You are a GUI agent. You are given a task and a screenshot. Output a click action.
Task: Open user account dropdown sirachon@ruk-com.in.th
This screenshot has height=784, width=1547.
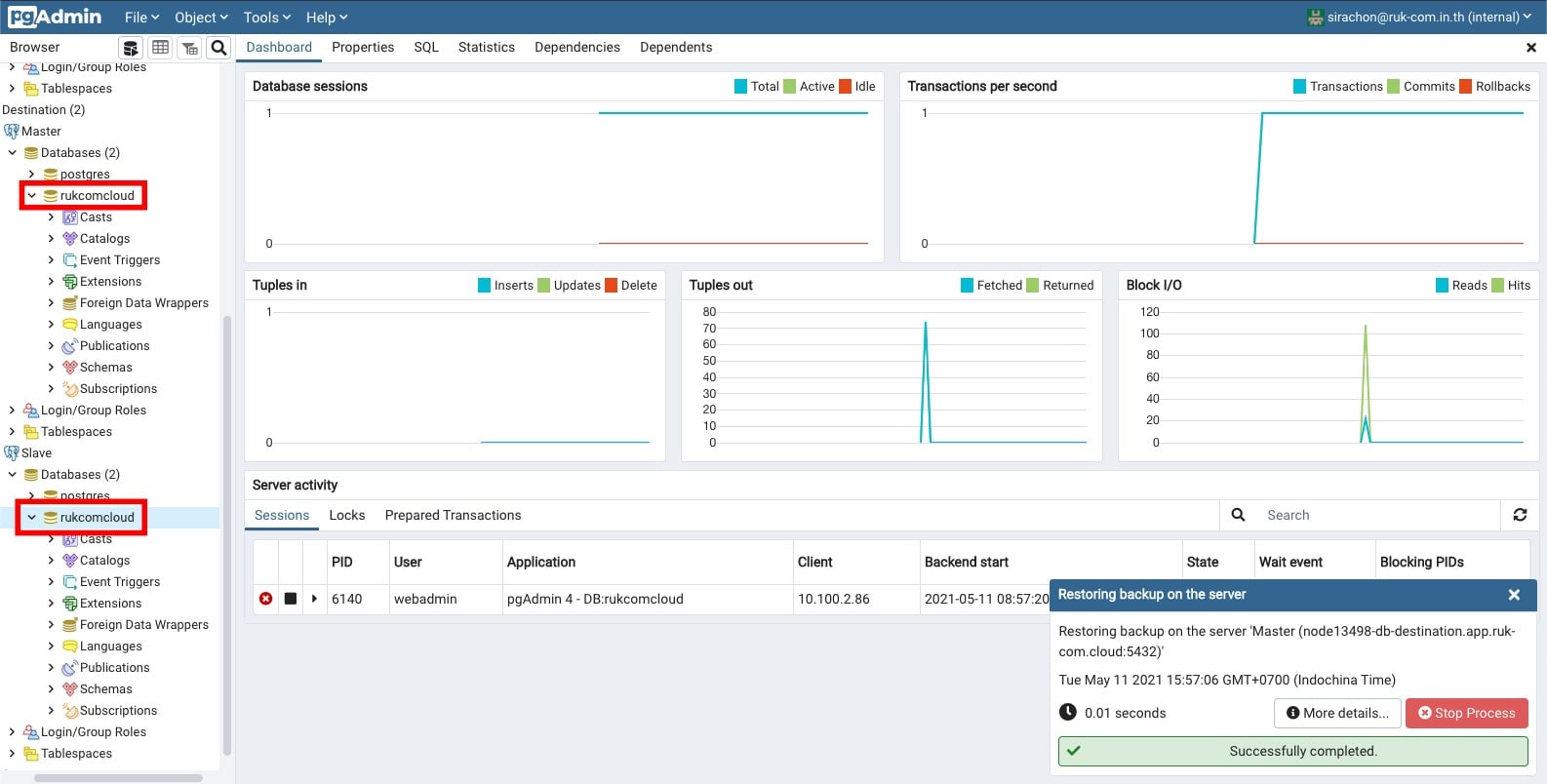[x=1420, y=17]
